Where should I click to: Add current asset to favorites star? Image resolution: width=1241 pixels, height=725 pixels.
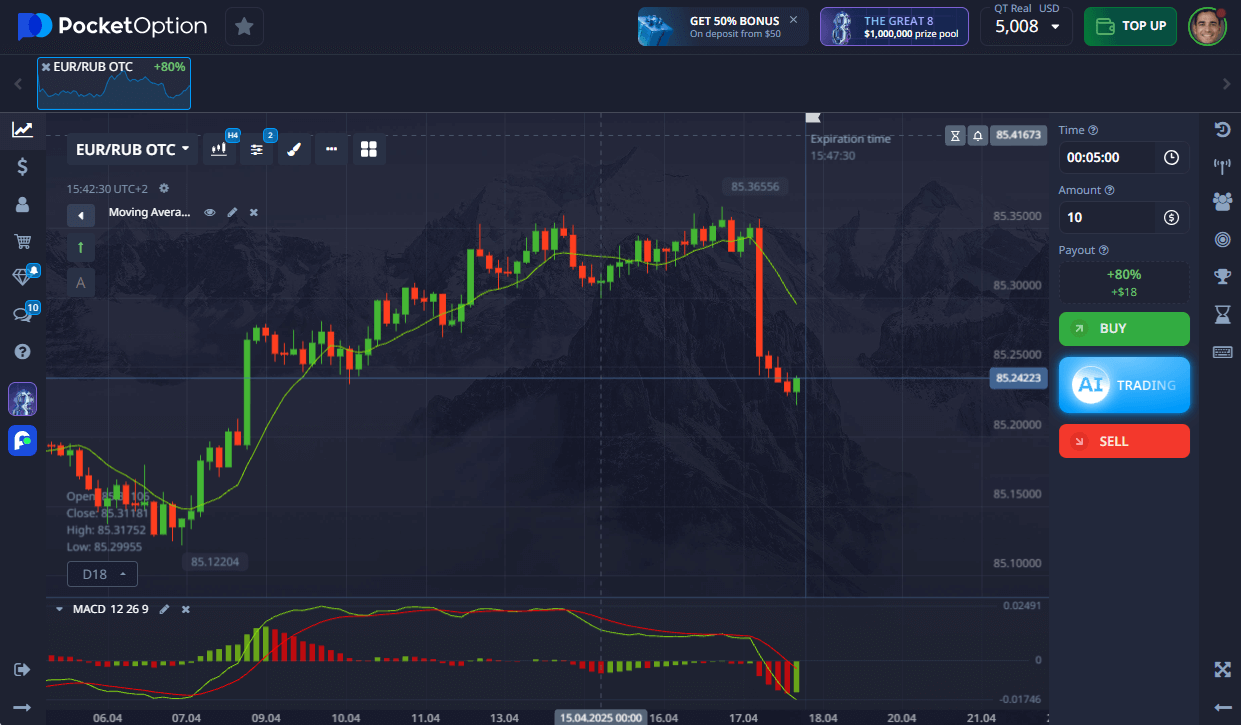[x=244, y=27]
